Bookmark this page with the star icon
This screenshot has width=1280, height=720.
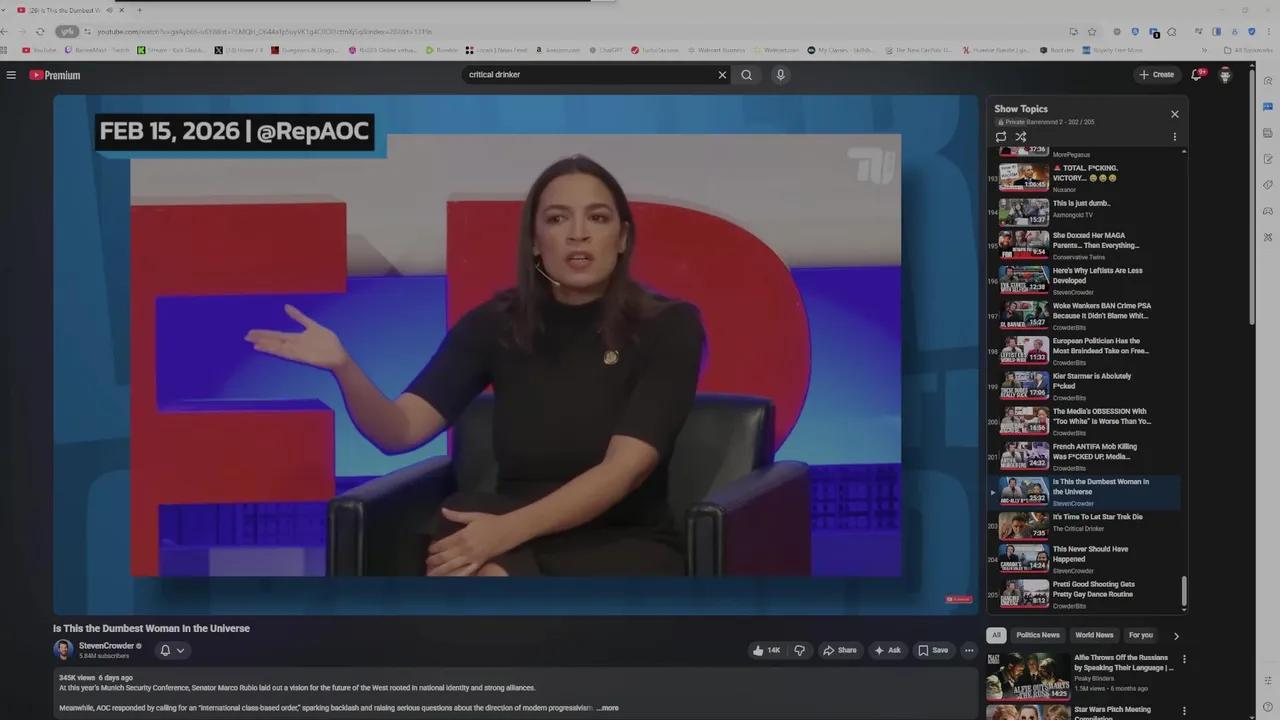pyautogui.click(x=1092, y=32)
